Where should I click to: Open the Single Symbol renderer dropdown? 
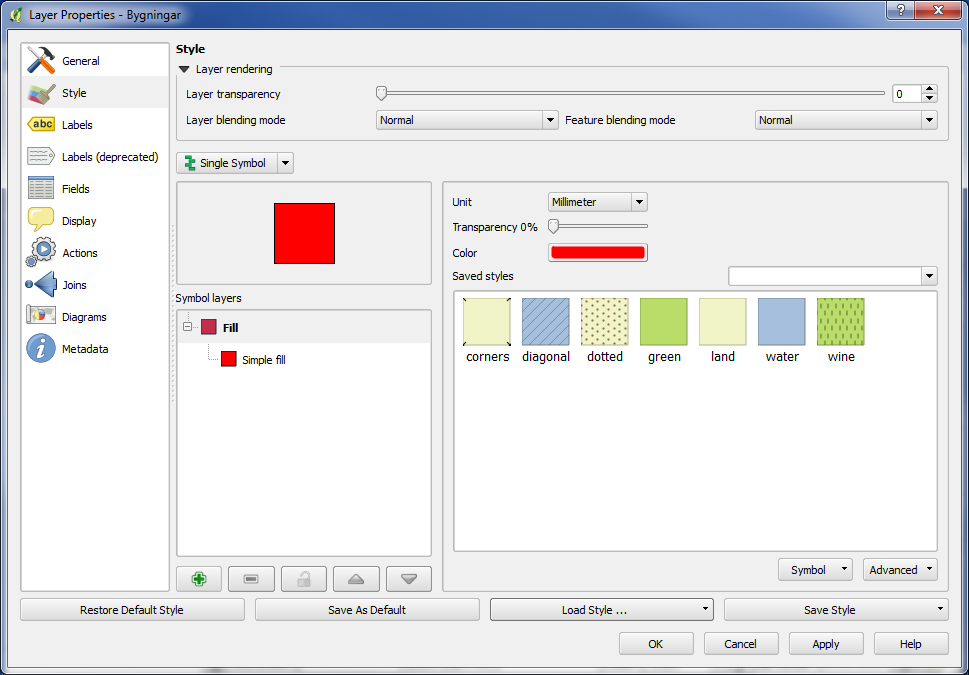(285, 163)
